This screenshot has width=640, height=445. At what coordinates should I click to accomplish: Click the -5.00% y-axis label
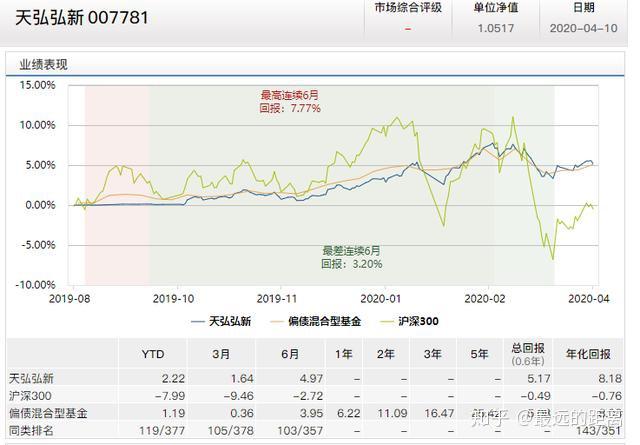click(38, 245)
